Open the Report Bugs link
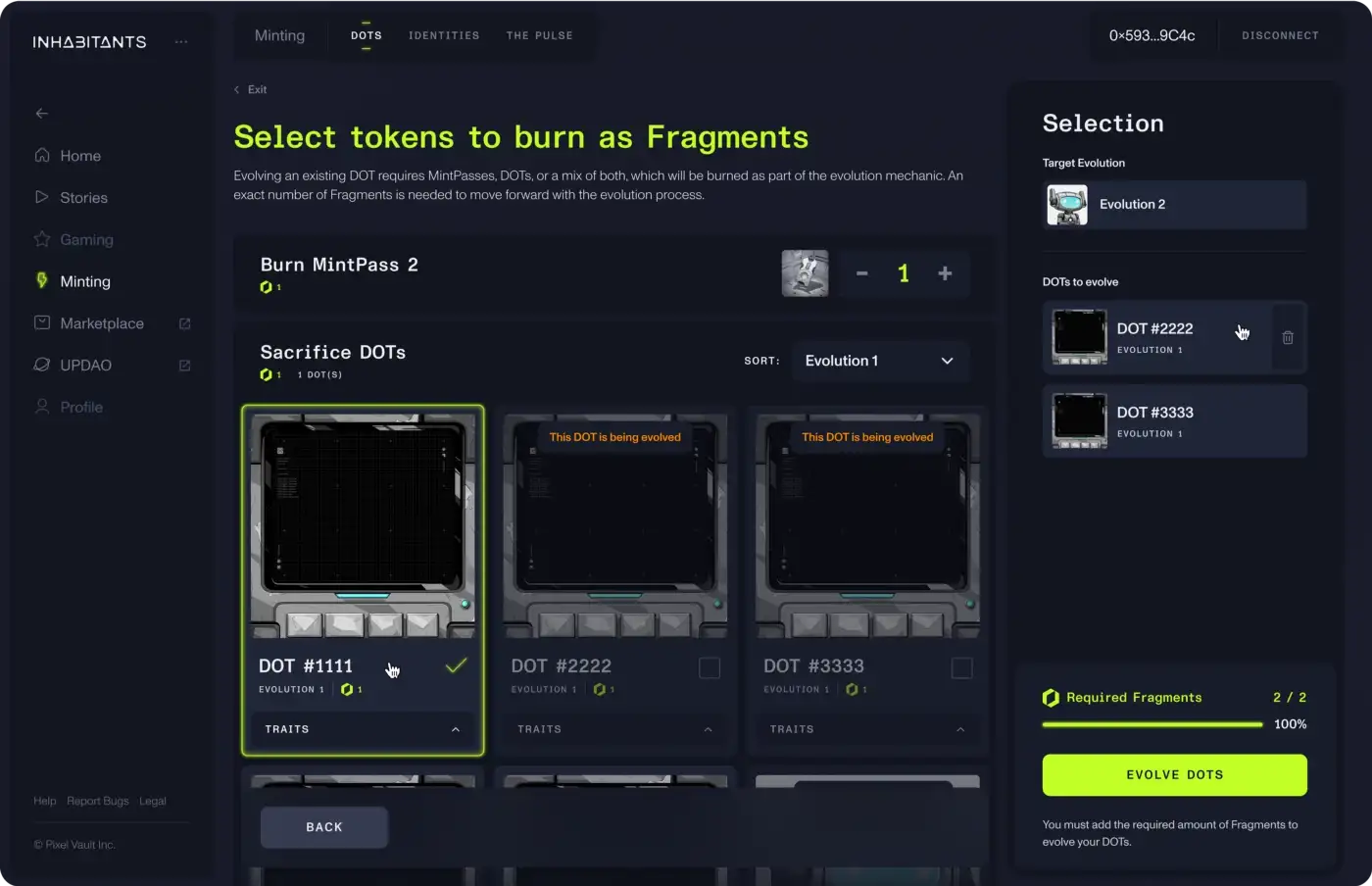The height and width of the screenshot is (886, 1372). point(97,801)
